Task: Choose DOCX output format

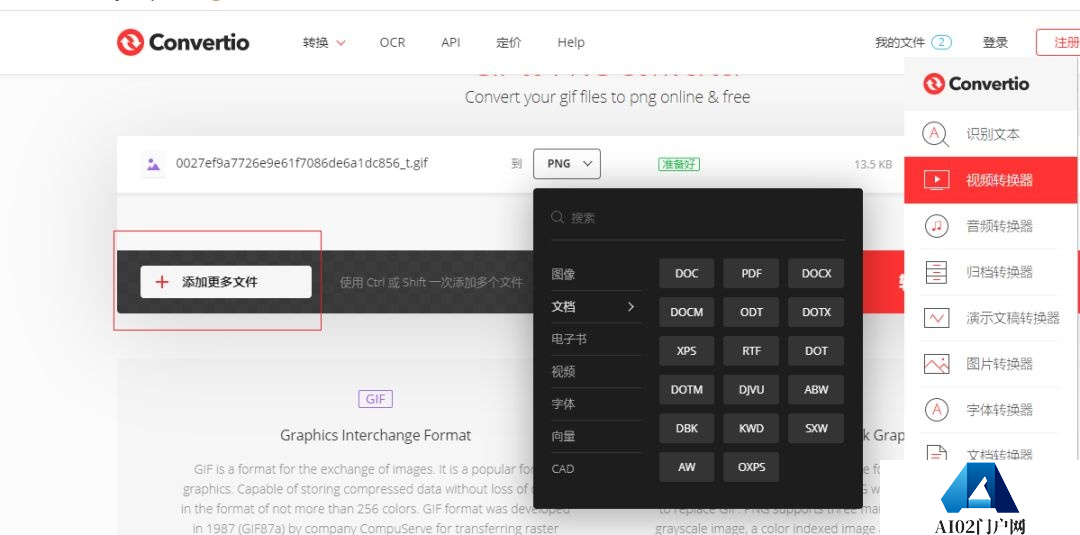Action: (816, 273)
